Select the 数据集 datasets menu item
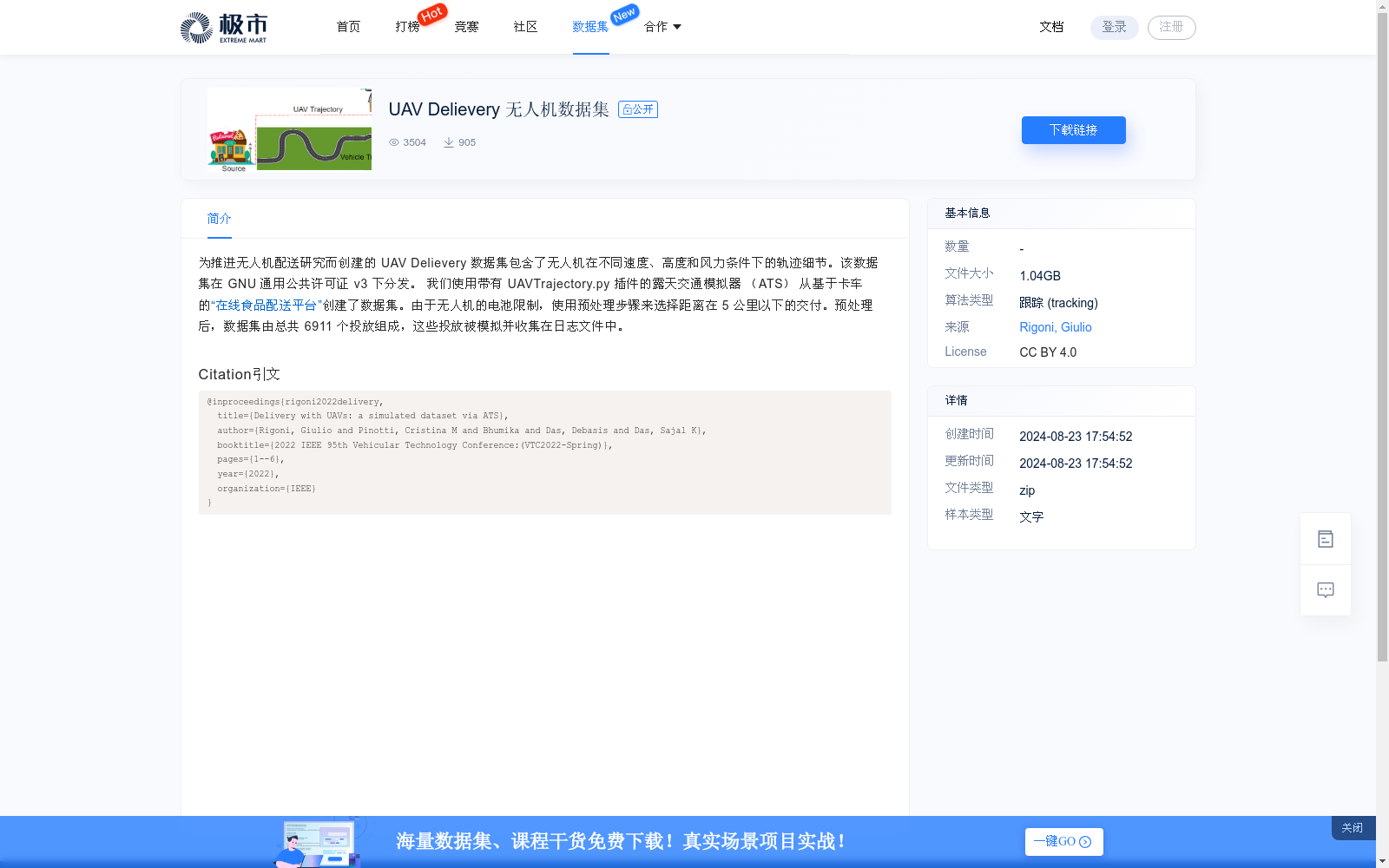This screenshot has height=868, width=1389. coord(590,27)
